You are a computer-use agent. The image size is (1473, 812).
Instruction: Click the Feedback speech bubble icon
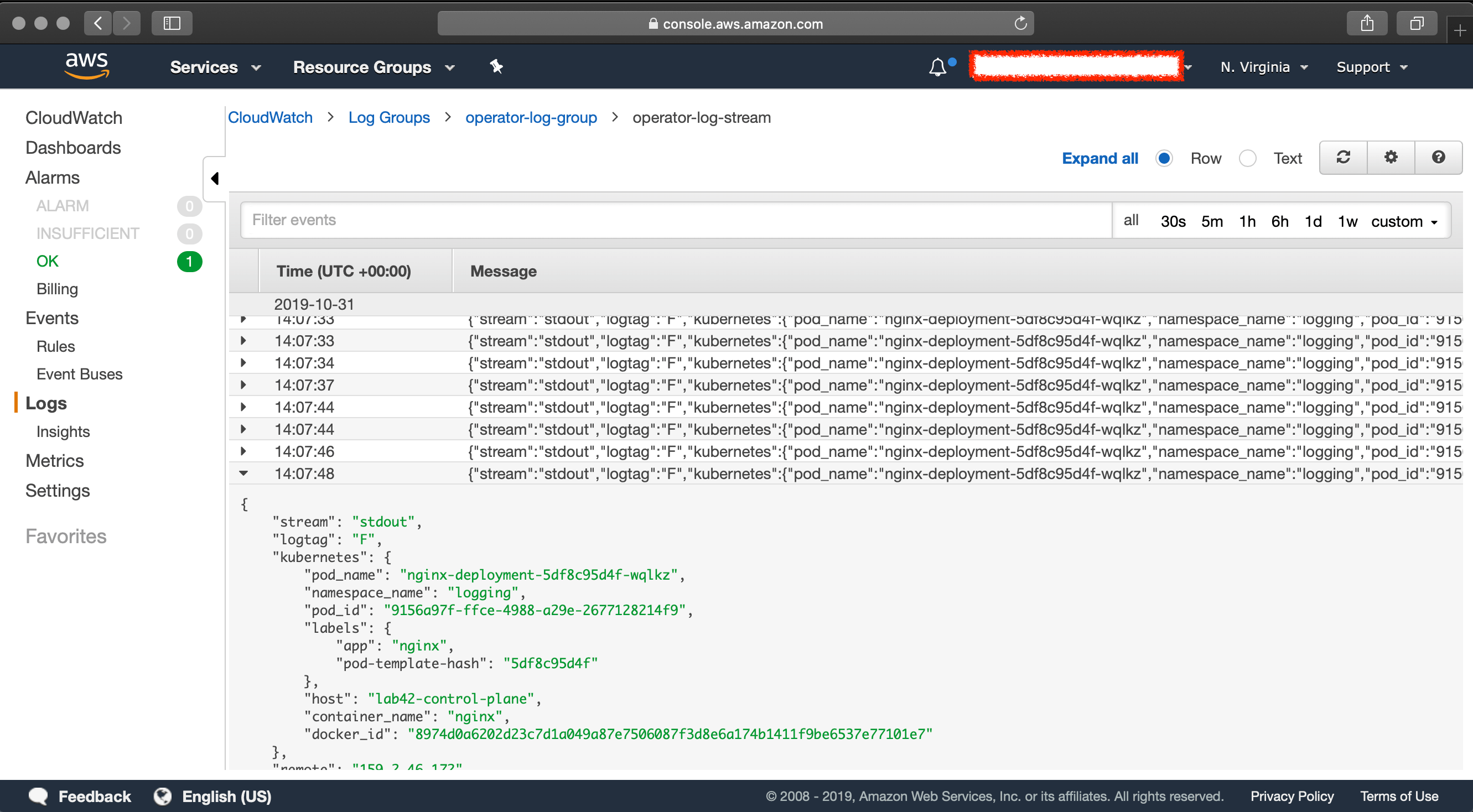(38, 796)
